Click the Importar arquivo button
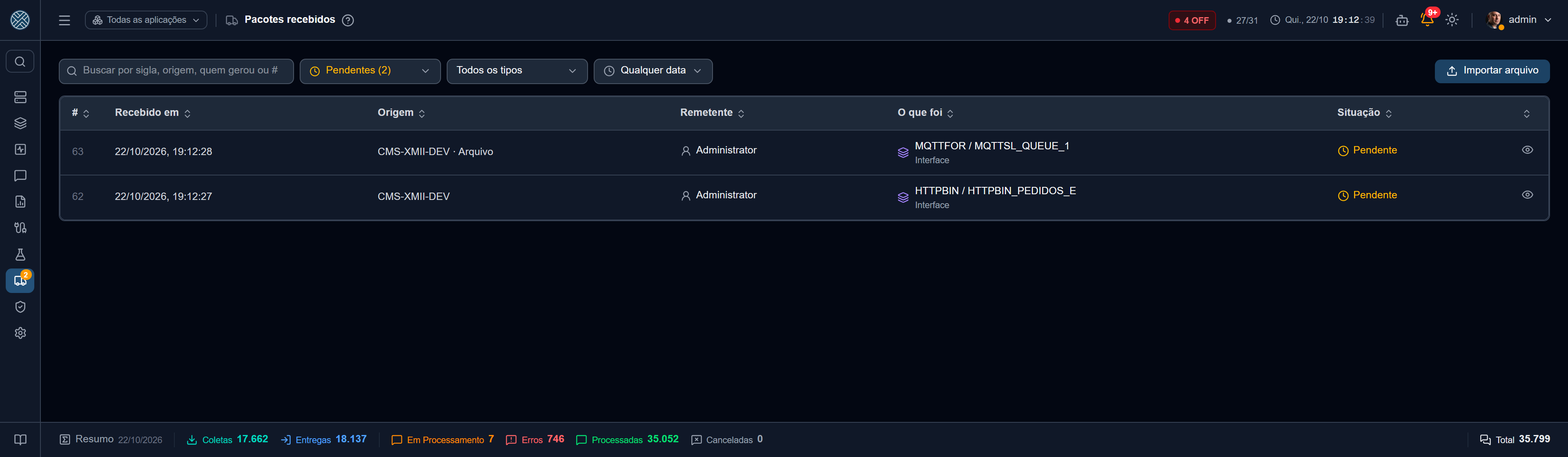Image resolution: width=1568 pixels, height=457 pixels. [x=1492, y=71]
